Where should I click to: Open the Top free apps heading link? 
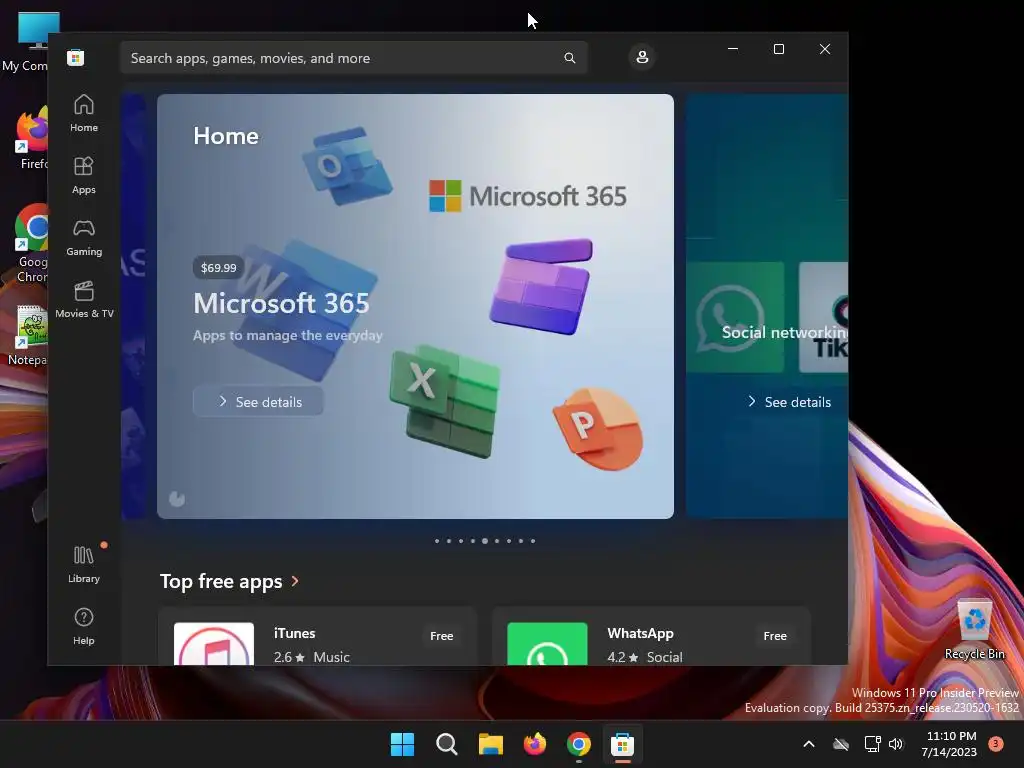coord(221,581)
